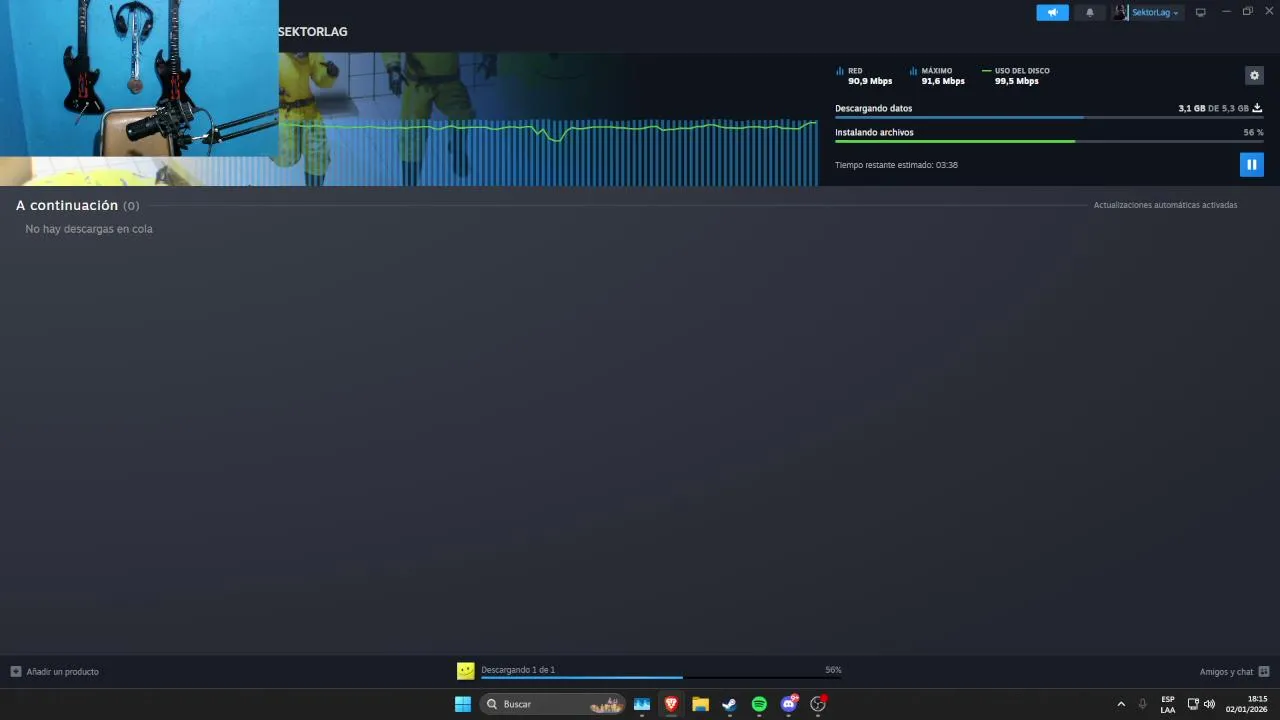Expand the SektorLag account dropdown

pos(1155,12)
